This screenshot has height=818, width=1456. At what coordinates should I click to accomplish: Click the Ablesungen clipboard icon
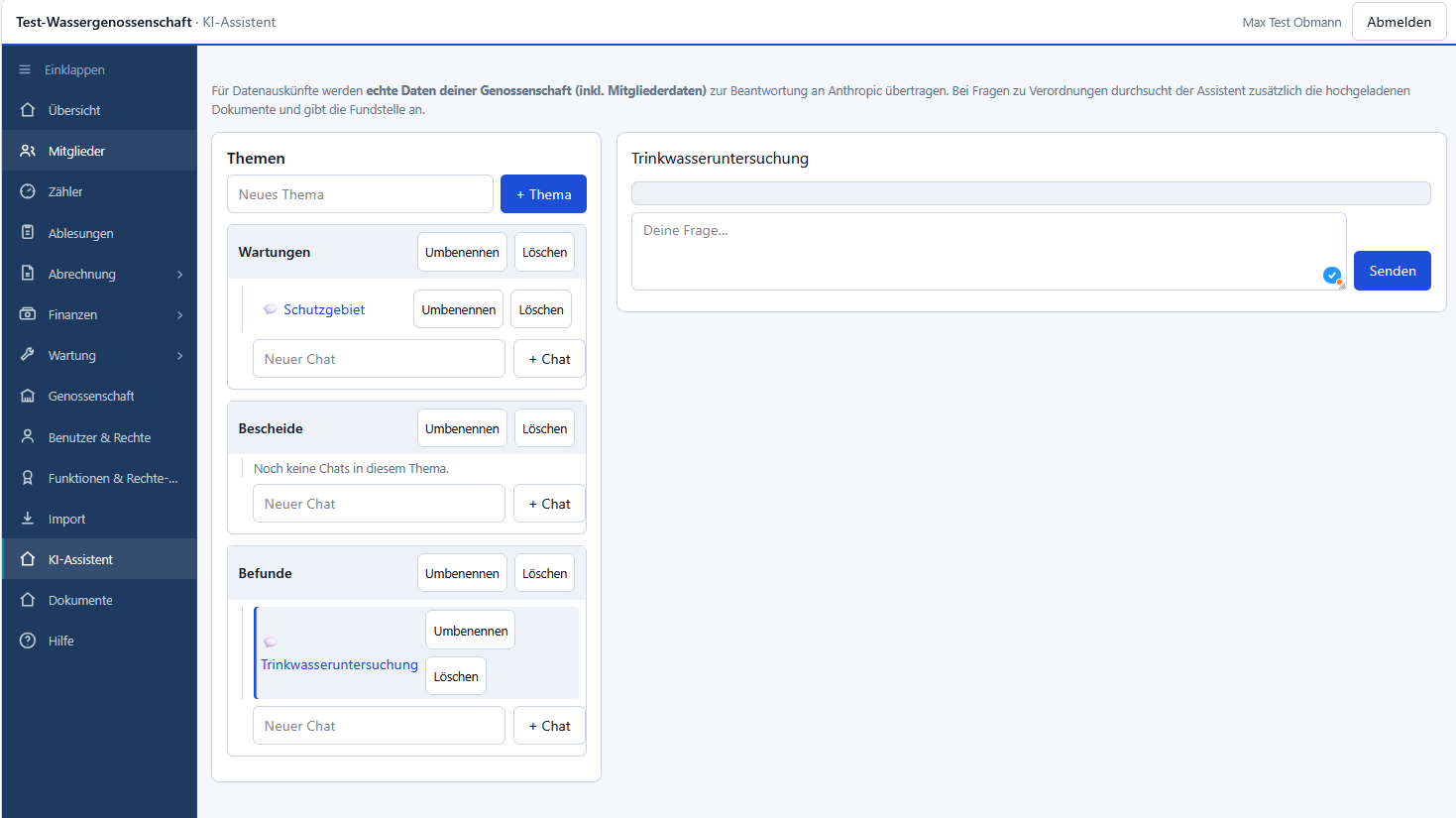click(28, 233)
